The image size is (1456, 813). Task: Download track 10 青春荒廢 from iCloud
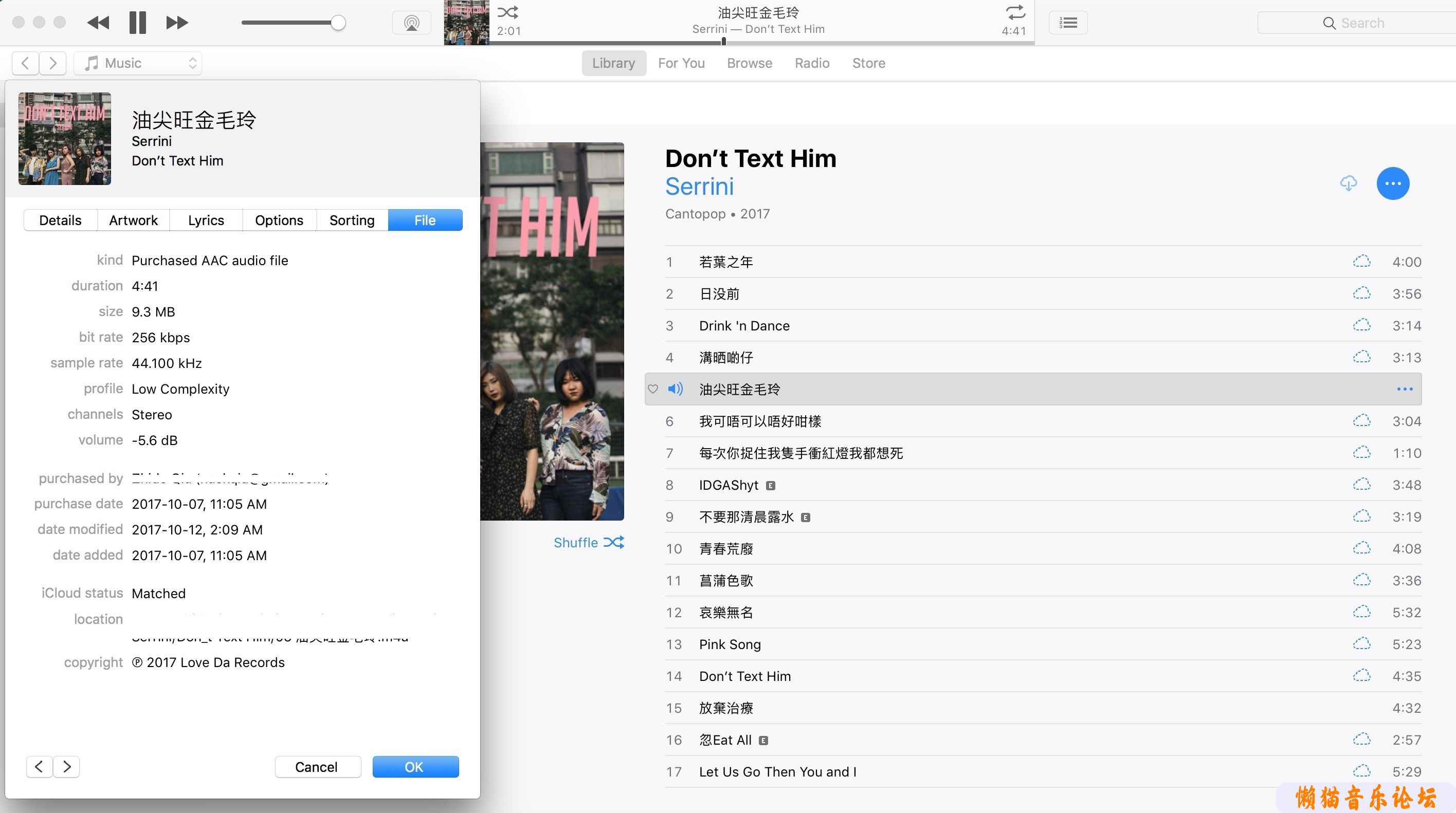(1361, 548)
